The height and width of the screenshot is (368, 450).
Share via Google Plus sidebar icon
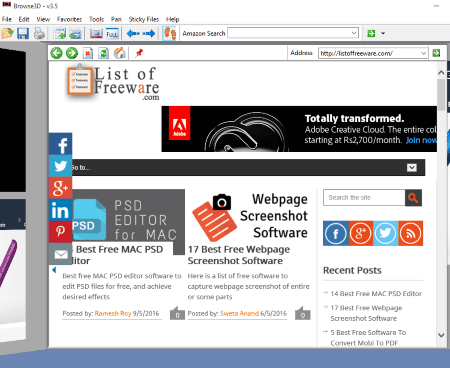click(60, 188)
